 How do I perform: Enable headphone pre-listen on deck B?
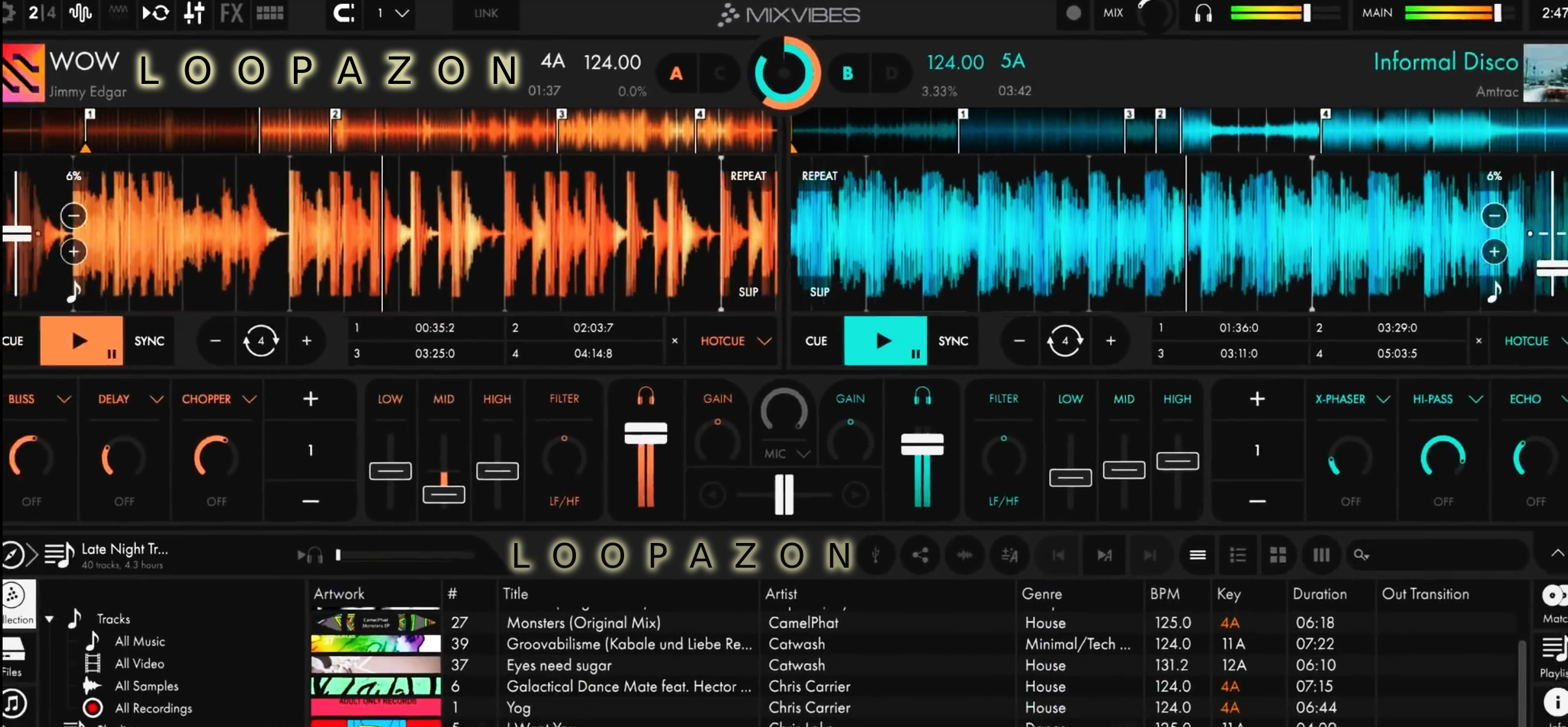click(922, 396)
